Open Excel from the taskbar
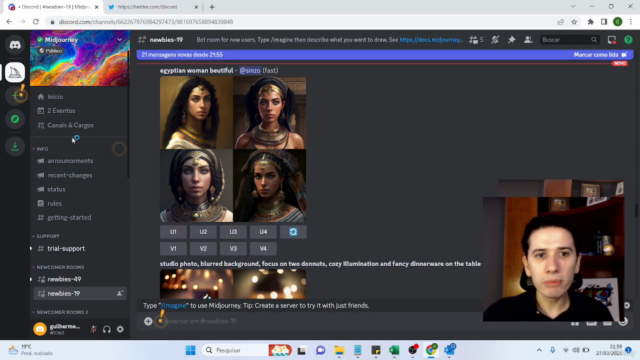640x360 pixels. [x=394, y=350]
